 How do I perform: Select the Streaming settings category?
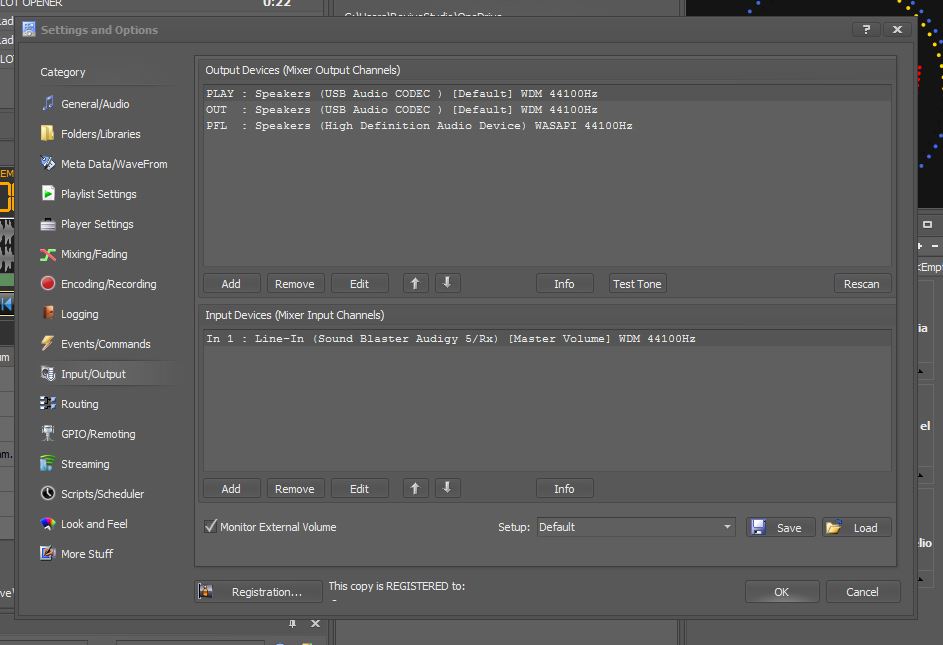85,464
